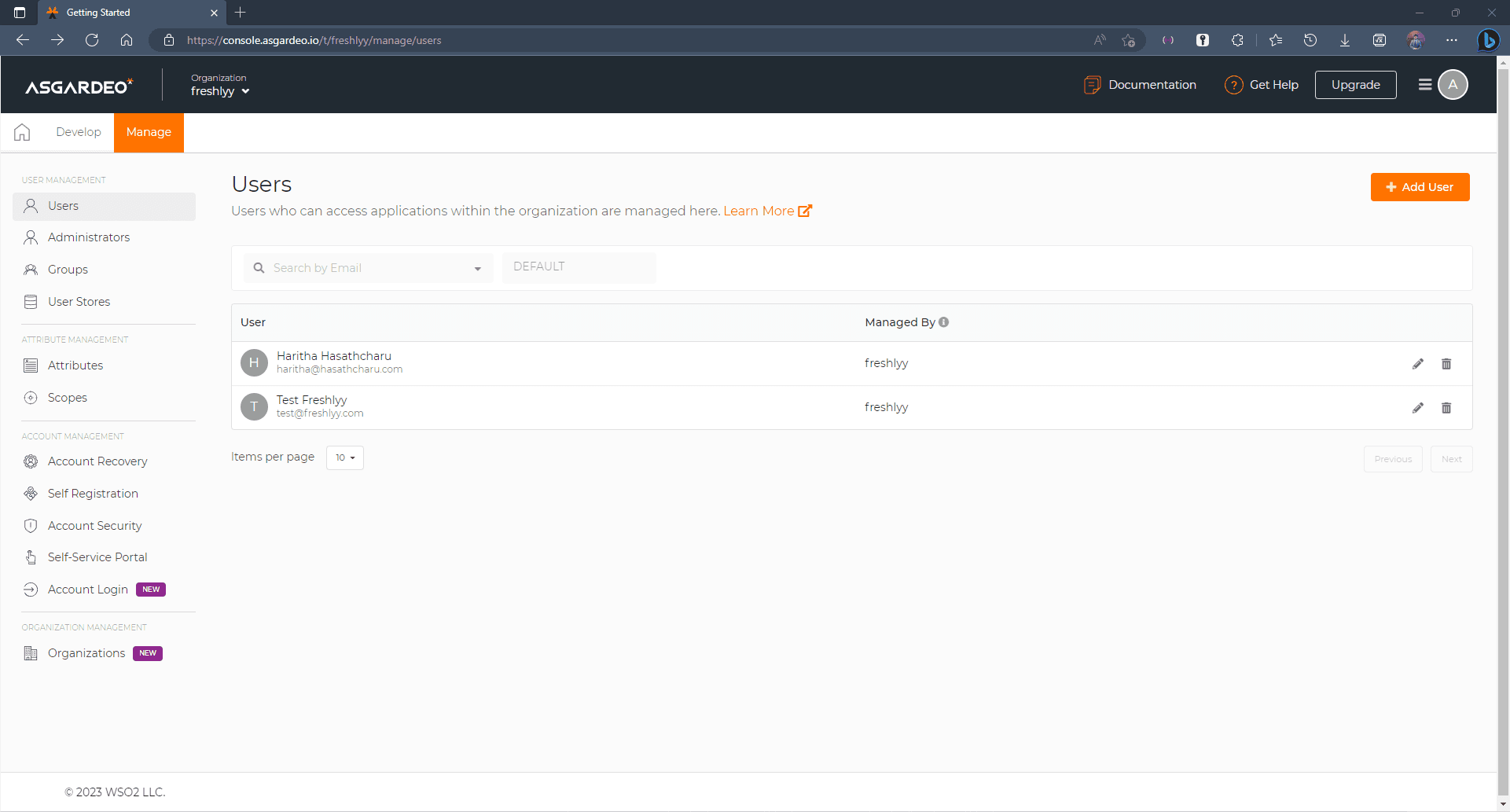The image size is (1510, 812).
Task: Expand the freshlyy organization dropdown
Action: [220, 91]
